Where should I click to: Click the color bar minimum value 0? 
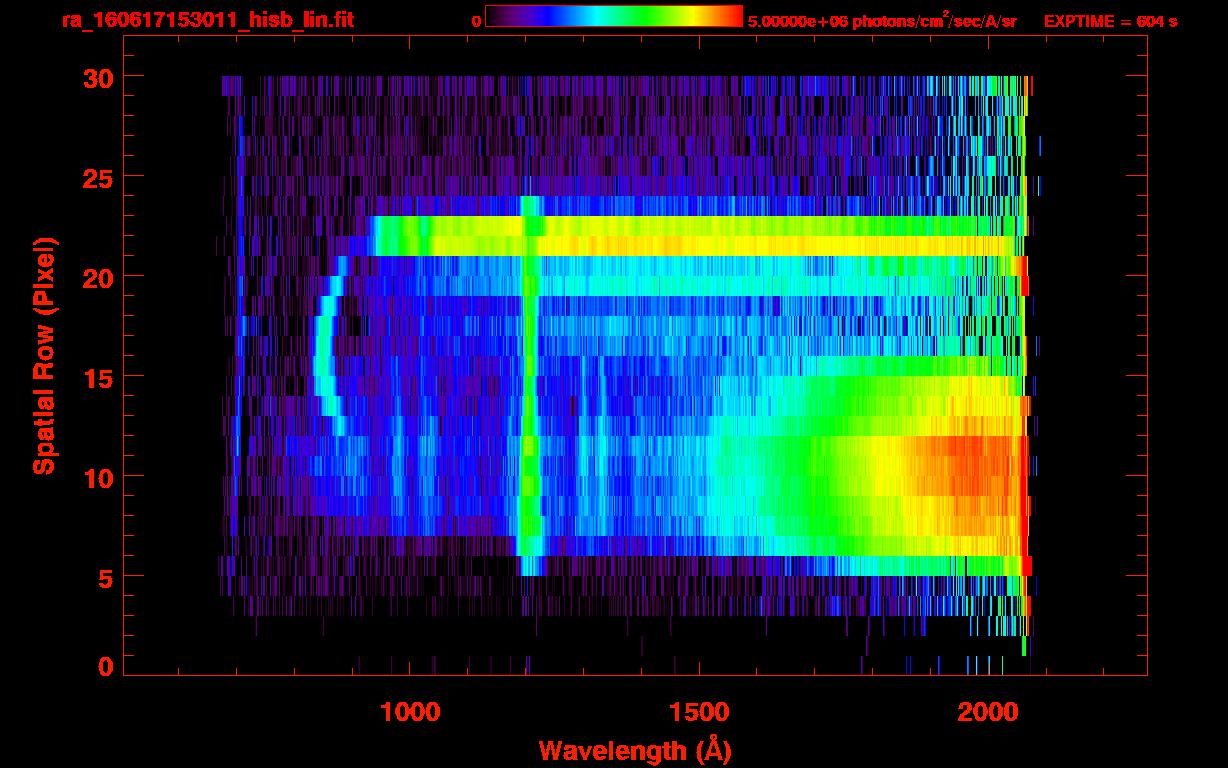click(x=477, y=21)
